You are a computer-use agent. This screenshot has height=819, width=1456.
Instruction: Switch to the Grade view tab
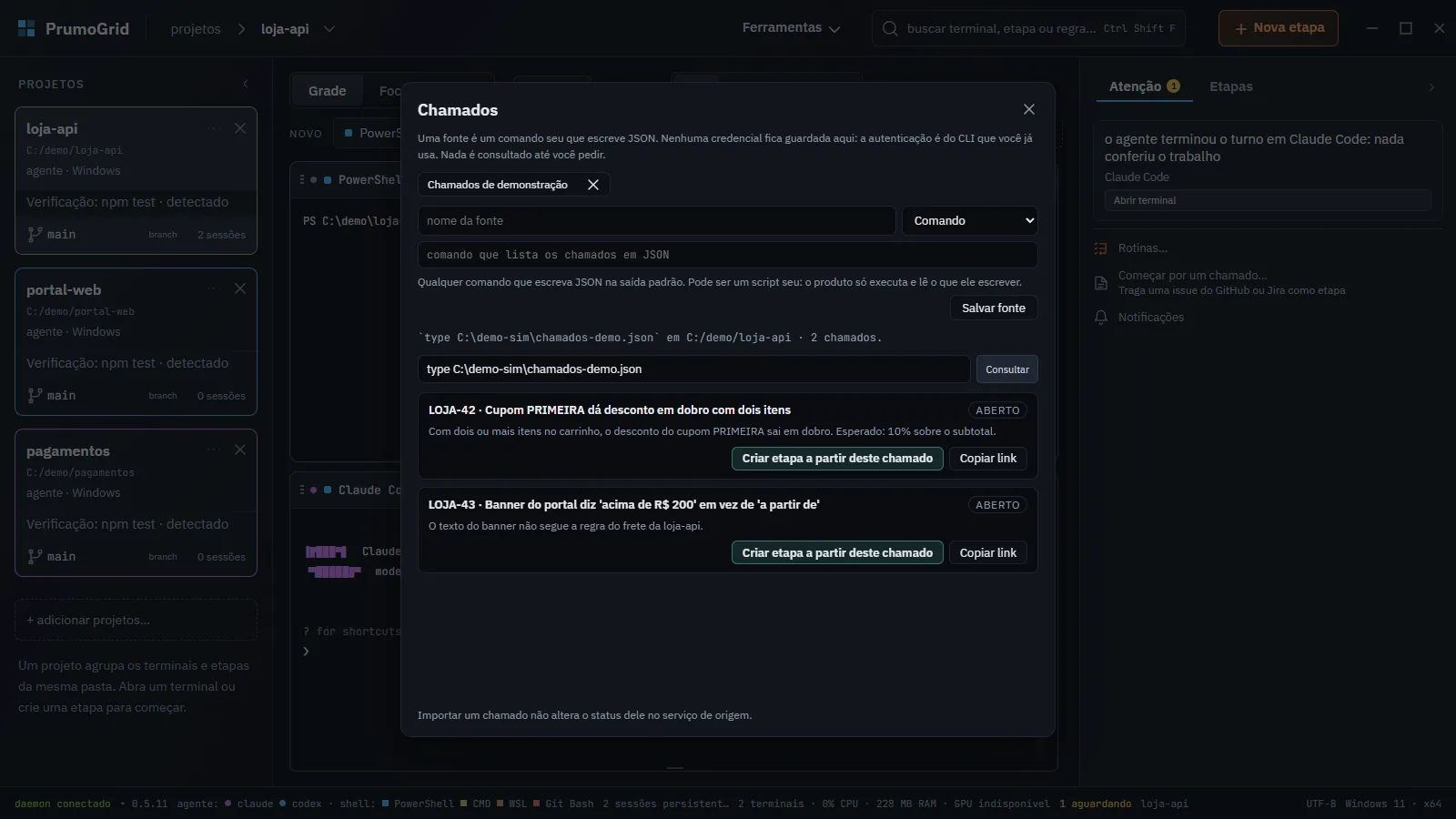pos(327,91)
